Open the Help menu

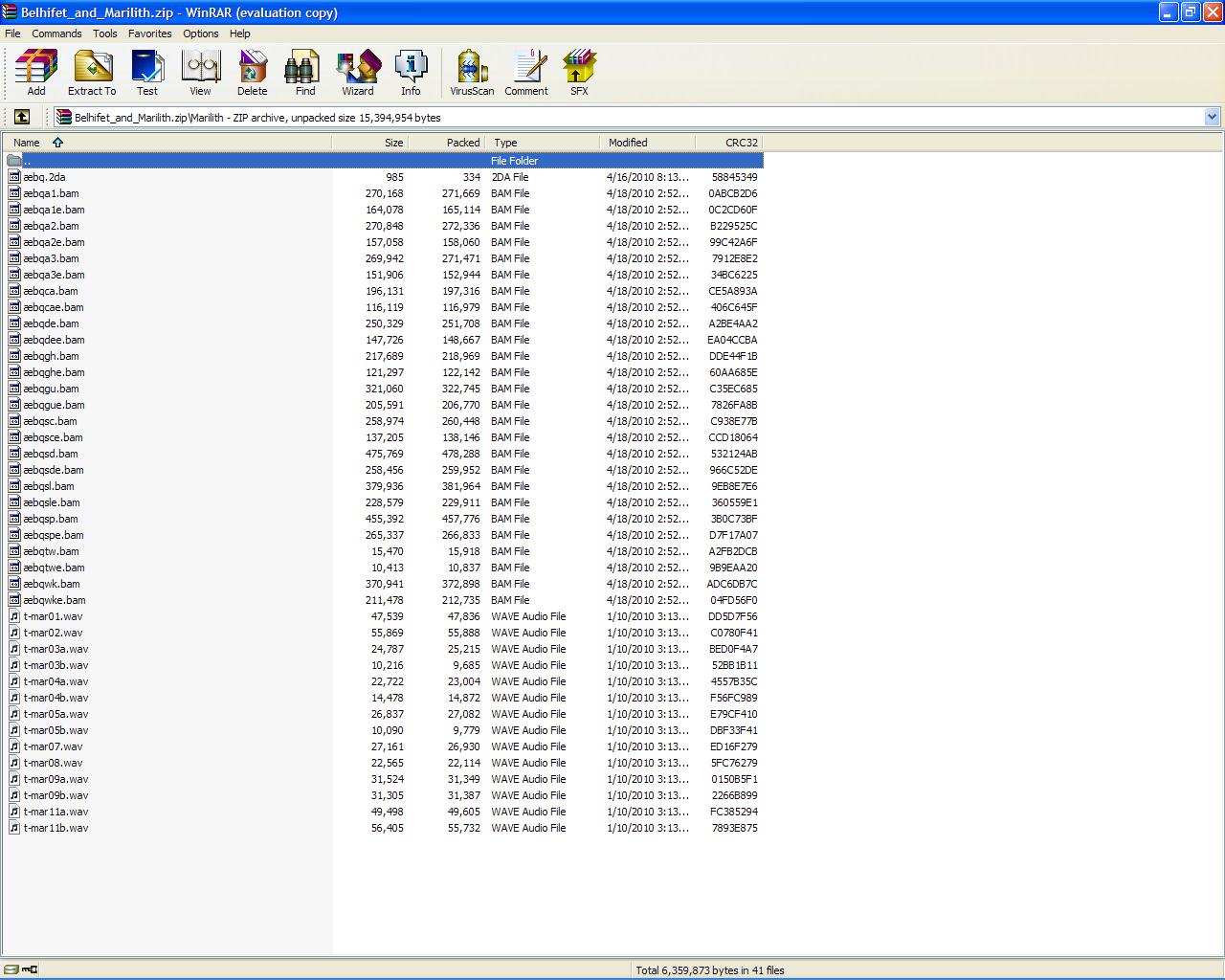click(240, 33)
